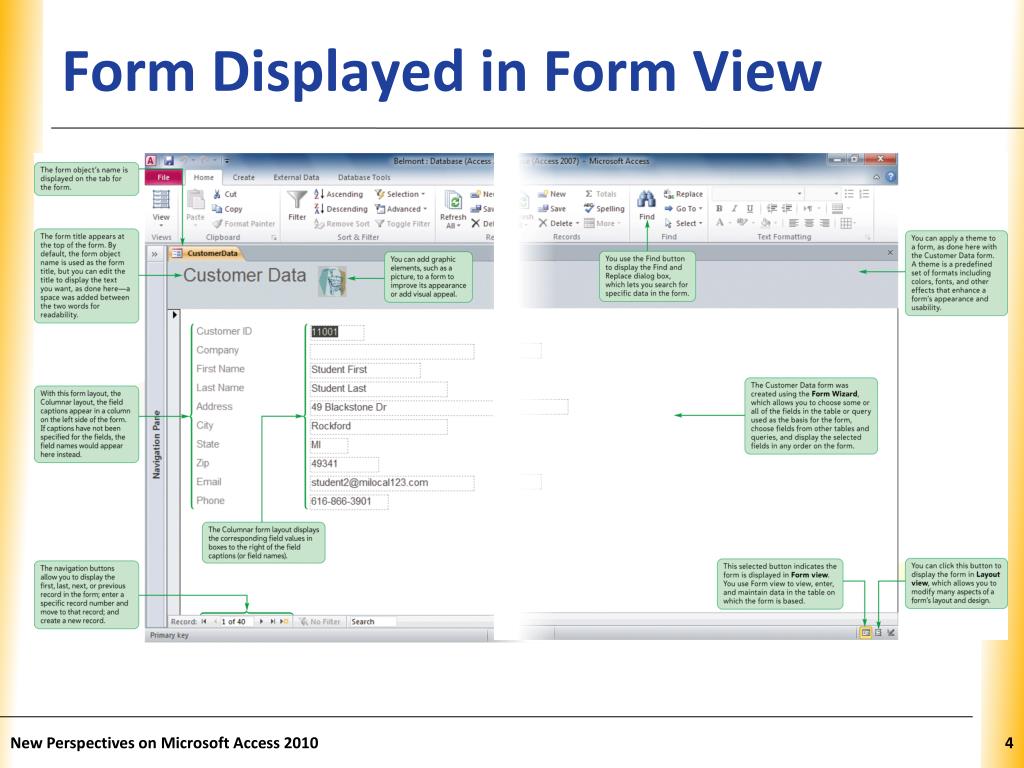Click the Font Color A button
This screenshot has height=768, width=1024.
[x=721, y=223]
